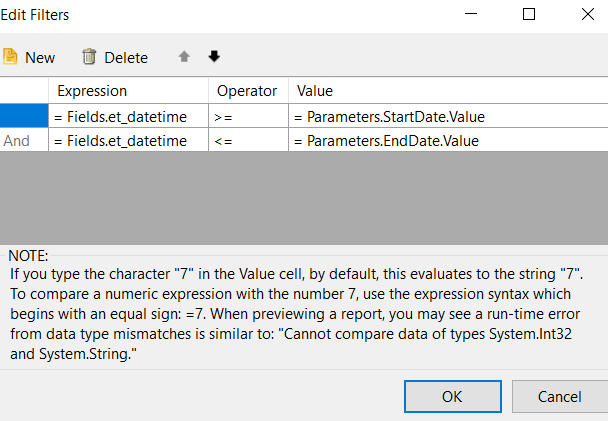Close the Edit Filters dialog
Image resolution: width=608 pixels, height=421 pixels.
585,15
